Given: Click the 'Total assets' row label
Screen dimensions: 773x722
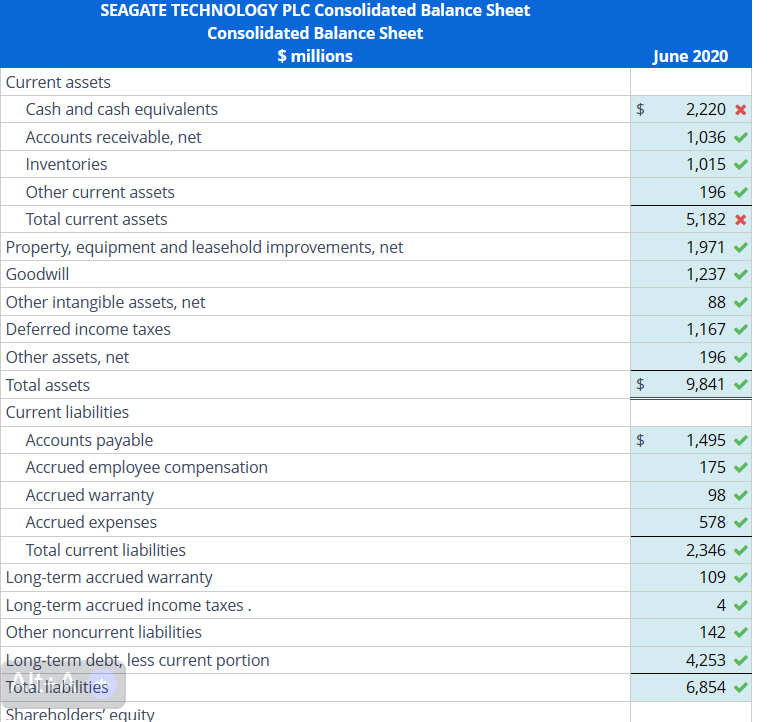Looking at the screenshot, I should [48, 385].
